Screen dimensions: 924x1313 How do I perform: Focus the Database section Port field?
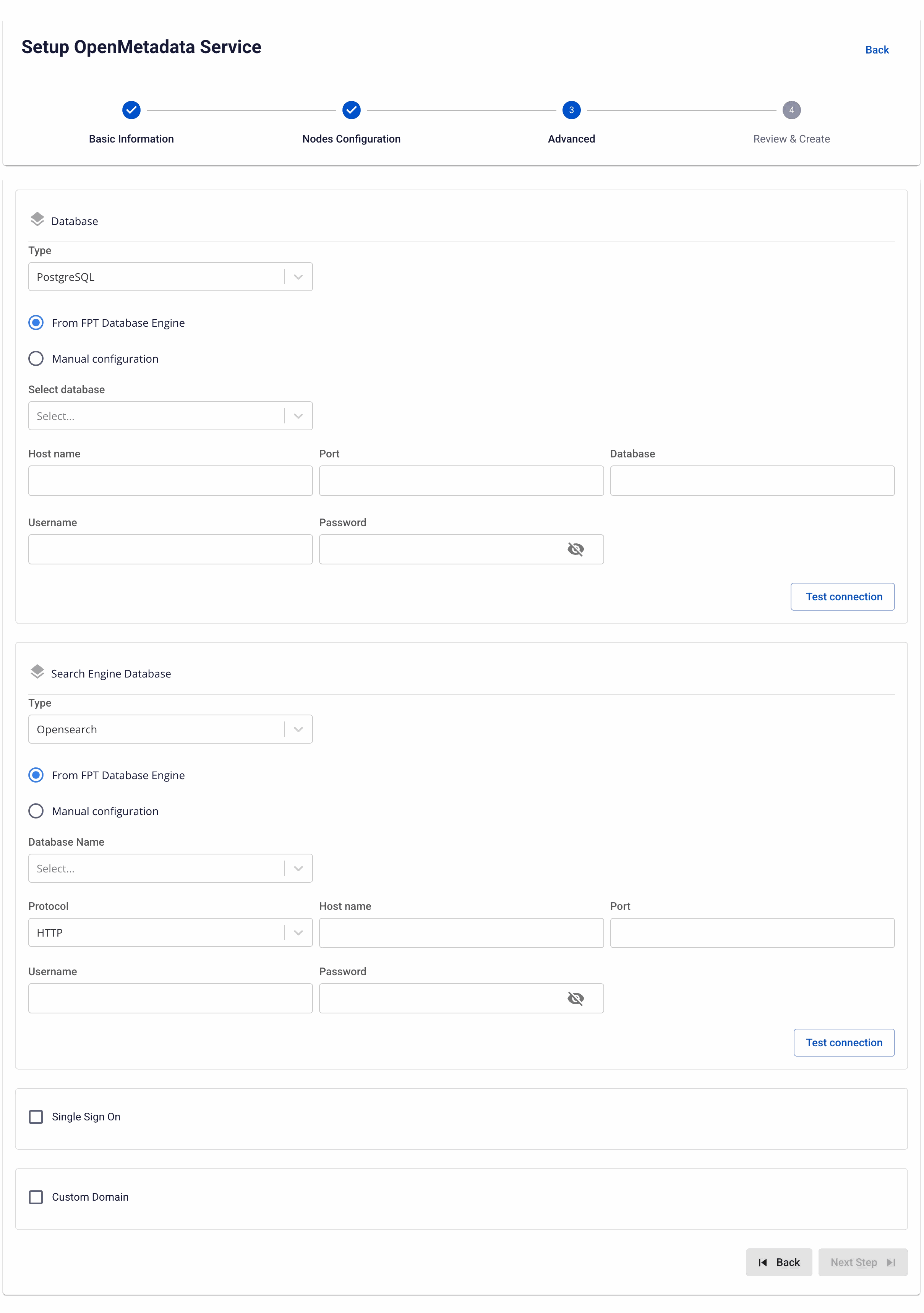coord(461,480)
